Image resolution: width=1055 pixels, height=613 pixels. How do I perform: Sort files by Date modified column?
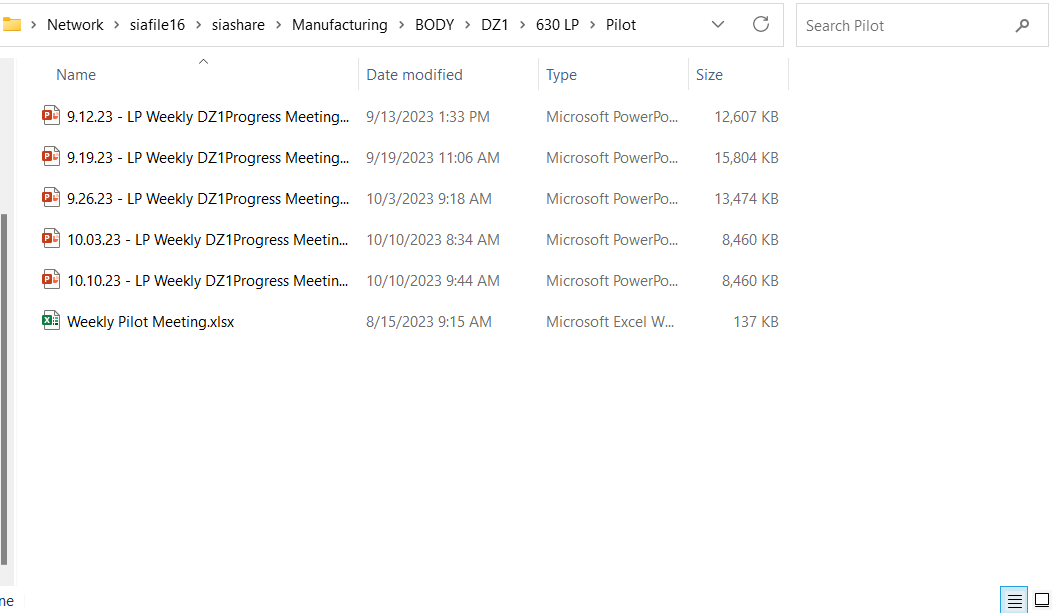click(414, 75)
